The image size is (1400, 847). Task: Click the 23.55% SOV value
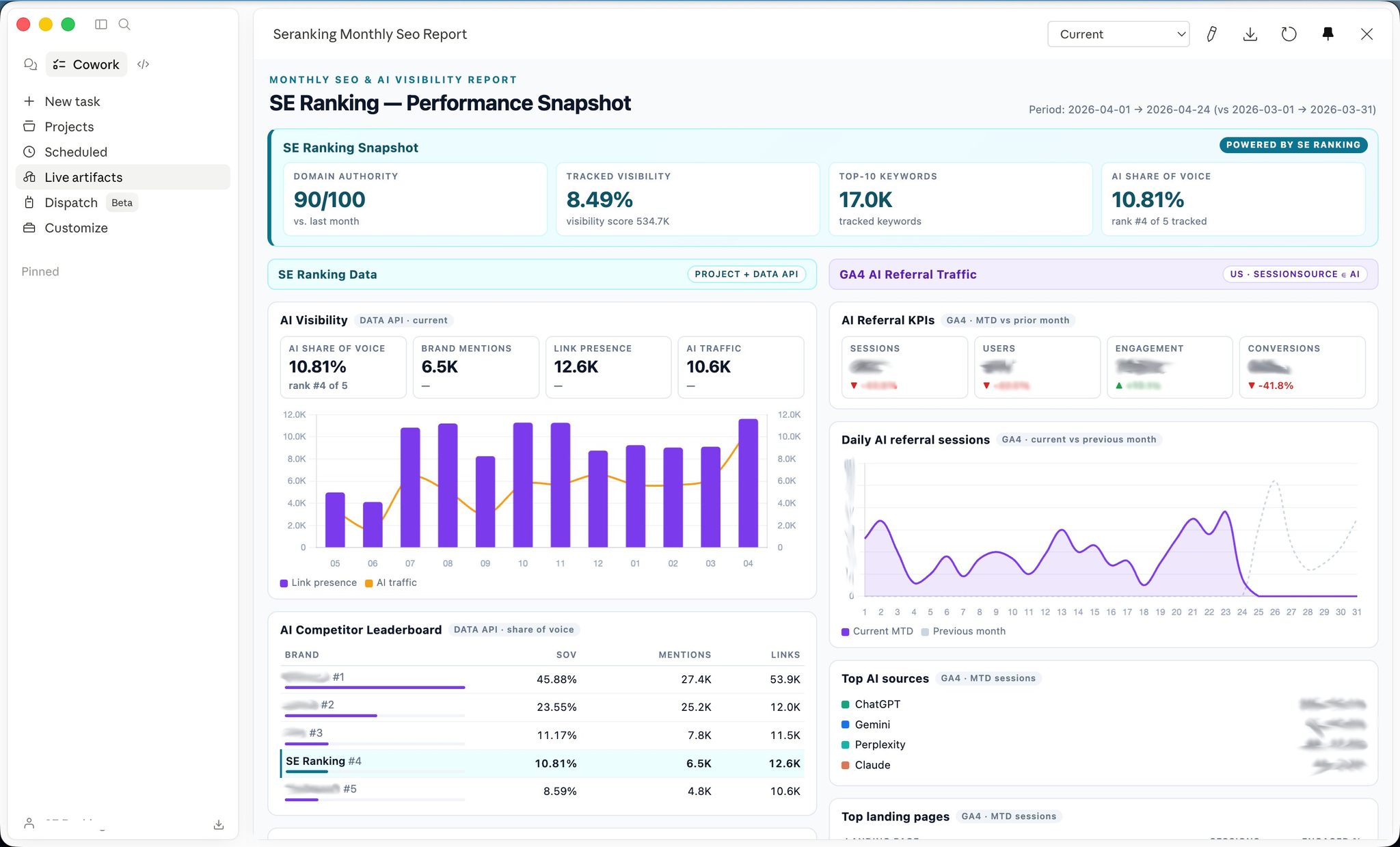pyautogui.click(x=556, y=708)
